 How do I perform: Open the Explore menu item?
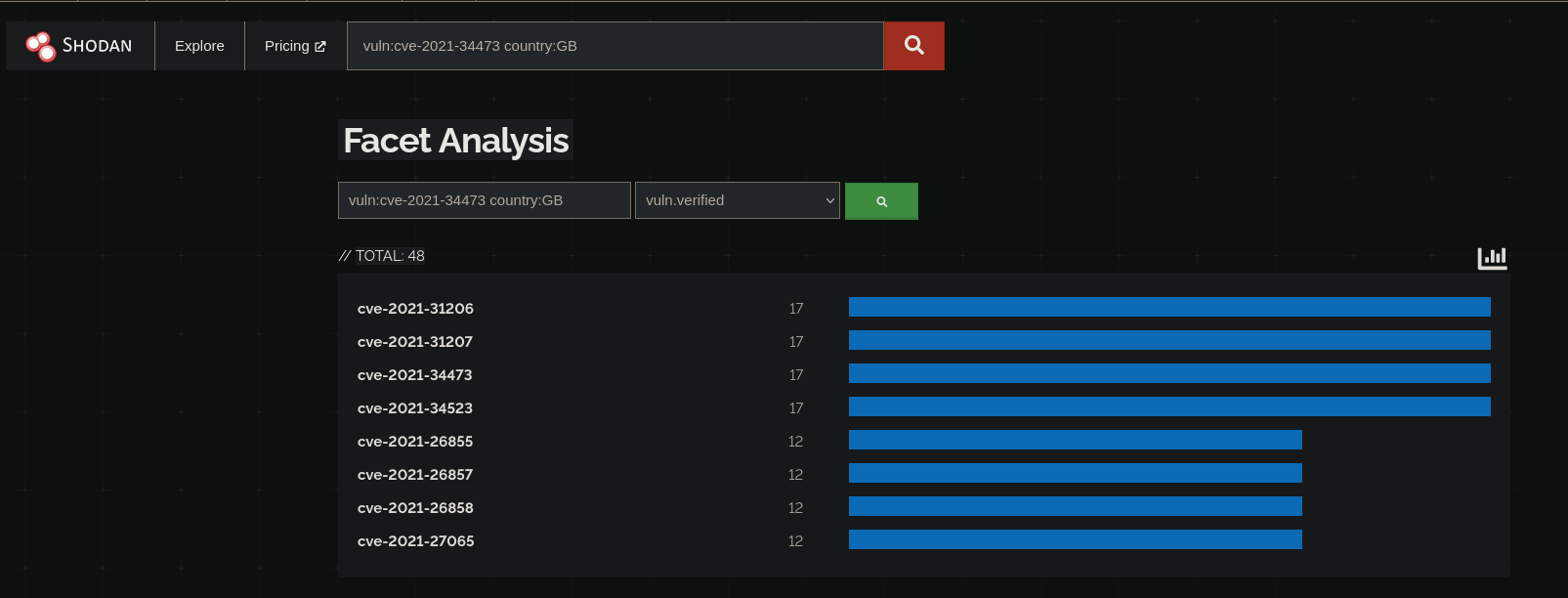(199, 46)
